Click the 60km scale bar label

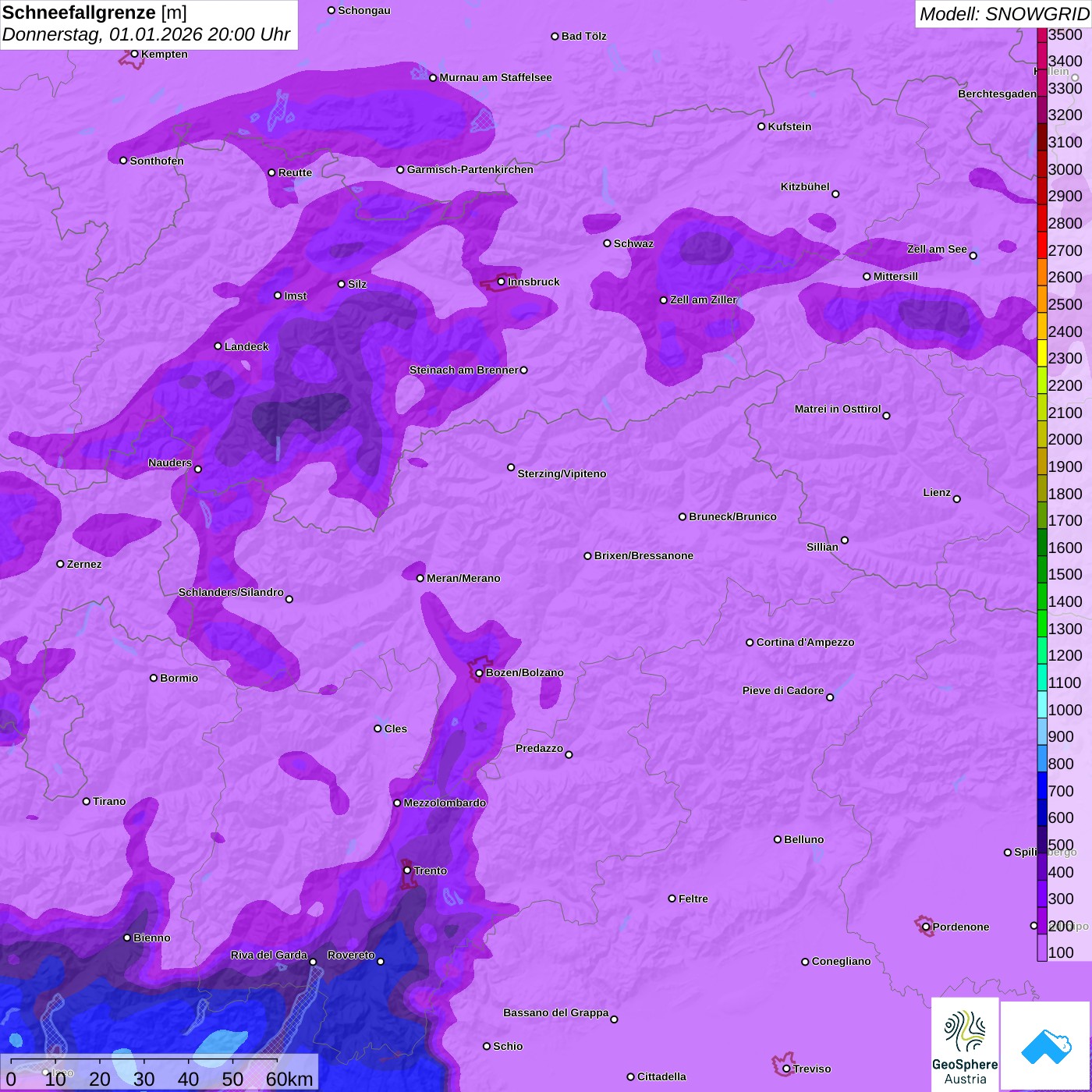pyautogui.click(x=289, y=1079)
